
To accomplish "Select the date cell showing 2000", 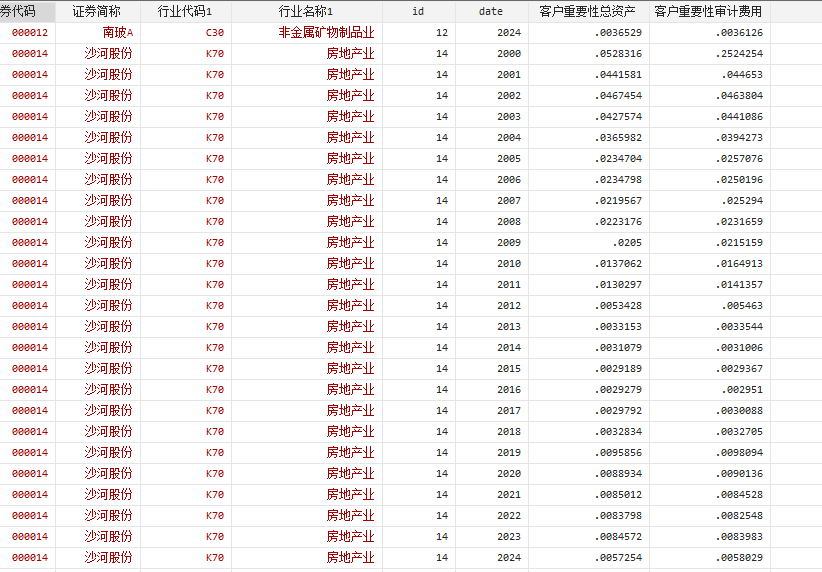I will pyautogui.click(x=508, y=54).
